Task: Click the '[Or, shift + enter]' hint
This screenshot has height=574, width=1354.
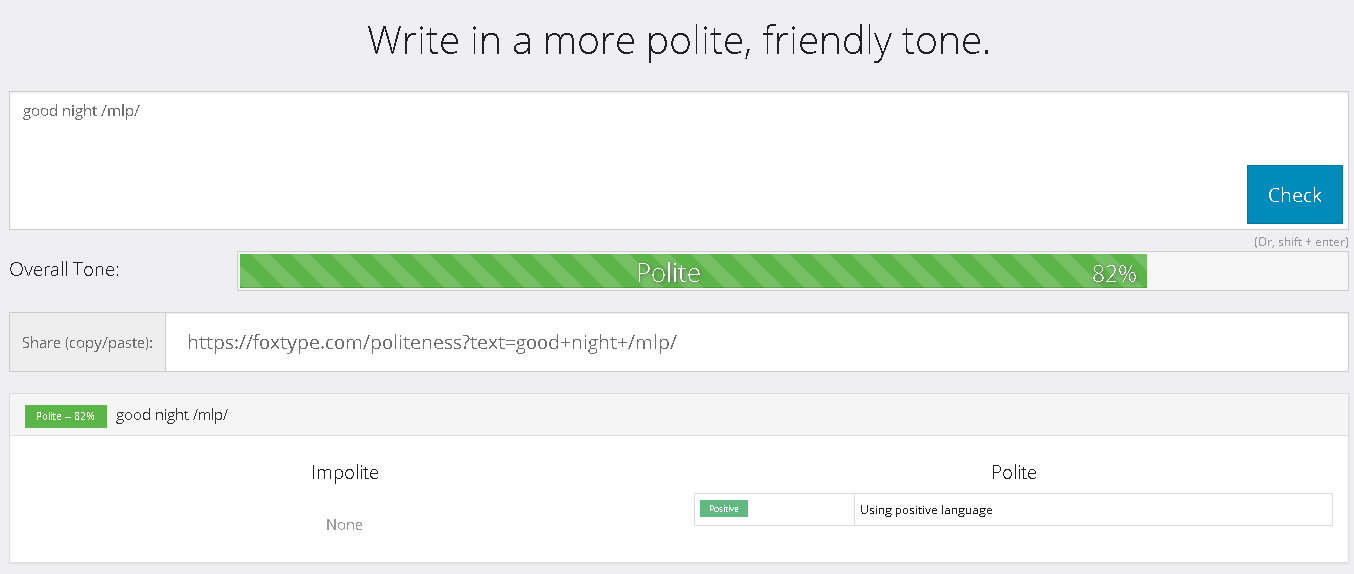Action: click(1300, 242)
